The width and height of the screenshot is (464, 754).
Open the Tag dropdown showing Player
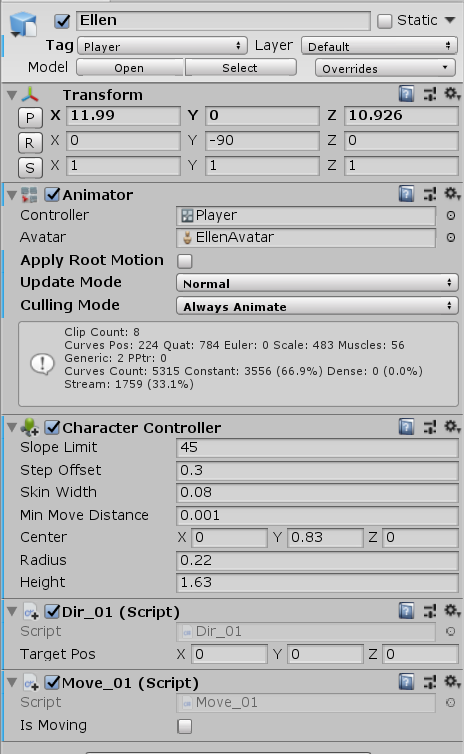tap(163, 46)
